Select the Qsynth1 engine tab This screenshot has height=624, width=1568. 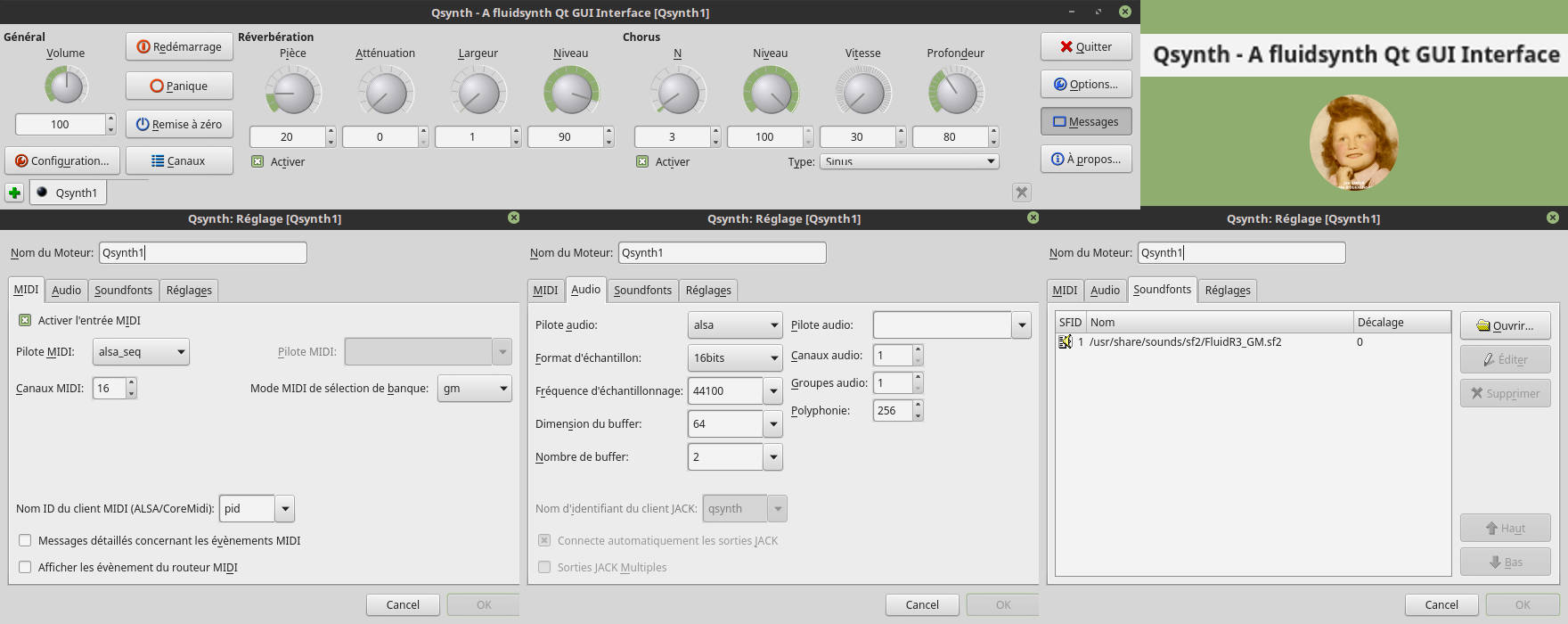[x=68, y=193]
